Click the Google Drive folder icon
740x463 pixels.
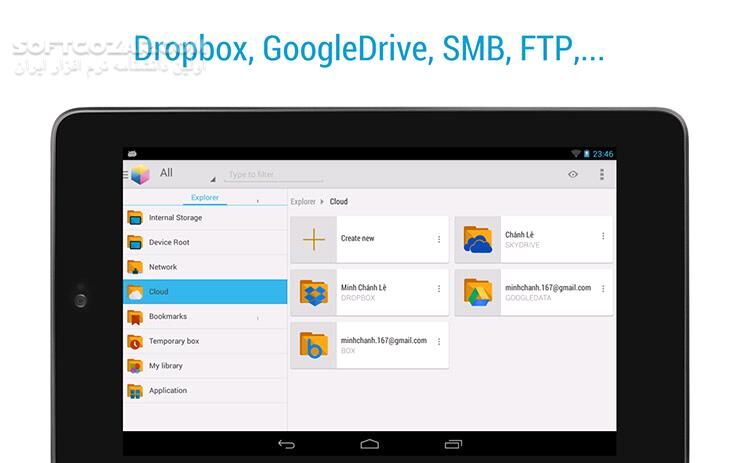click(x=478, y=293)
